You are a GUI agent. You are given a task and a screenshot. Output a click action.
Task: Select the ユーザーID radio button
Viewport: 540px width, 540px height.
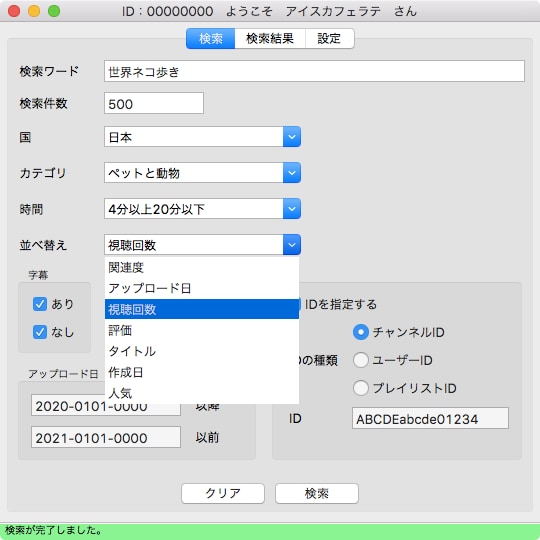click(x=361, y=360)
